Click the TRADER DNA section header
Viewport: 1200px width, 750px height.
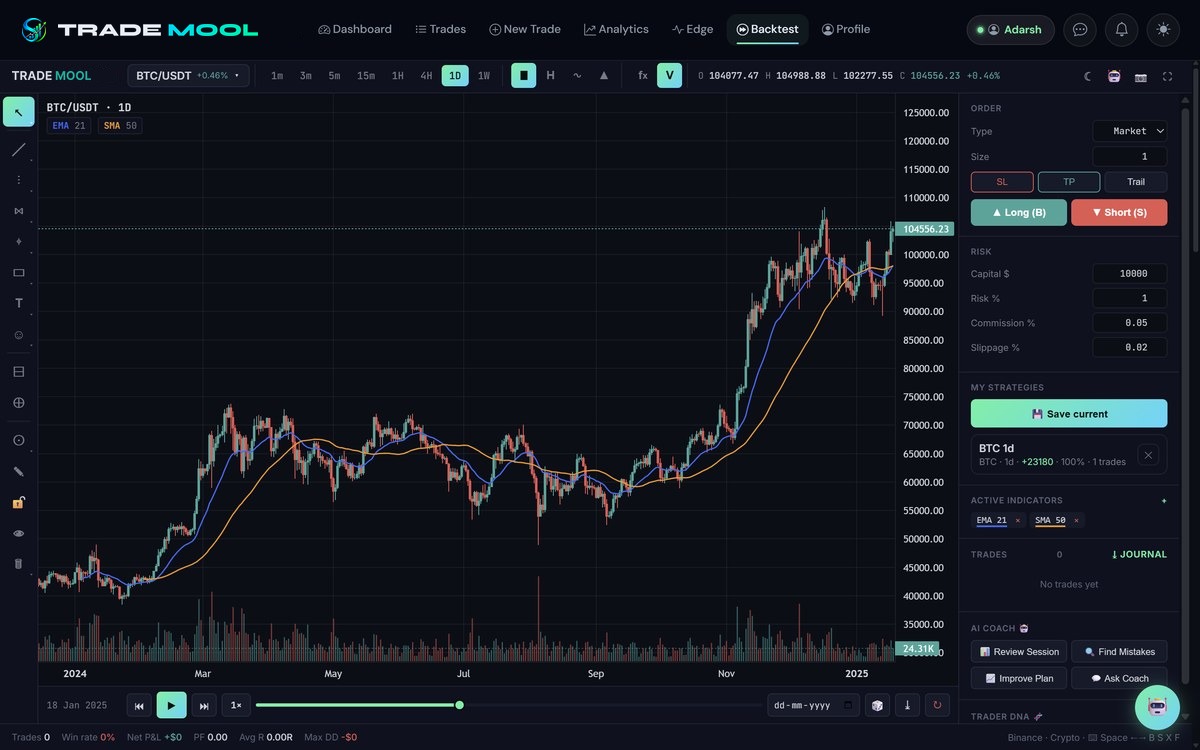pyautogui.click(x=1007, y=716)
